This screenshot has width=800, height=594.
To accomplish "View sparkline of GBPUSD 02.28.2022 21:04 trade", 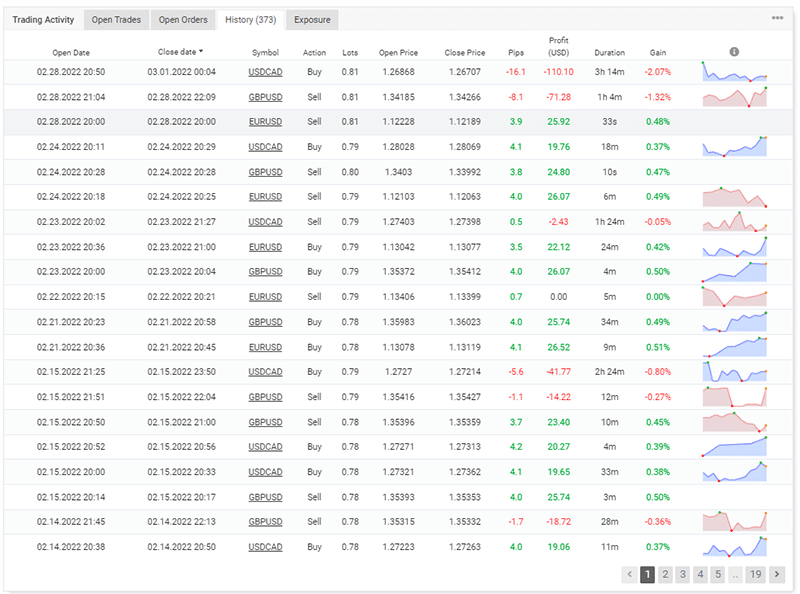I will point(734,97).
